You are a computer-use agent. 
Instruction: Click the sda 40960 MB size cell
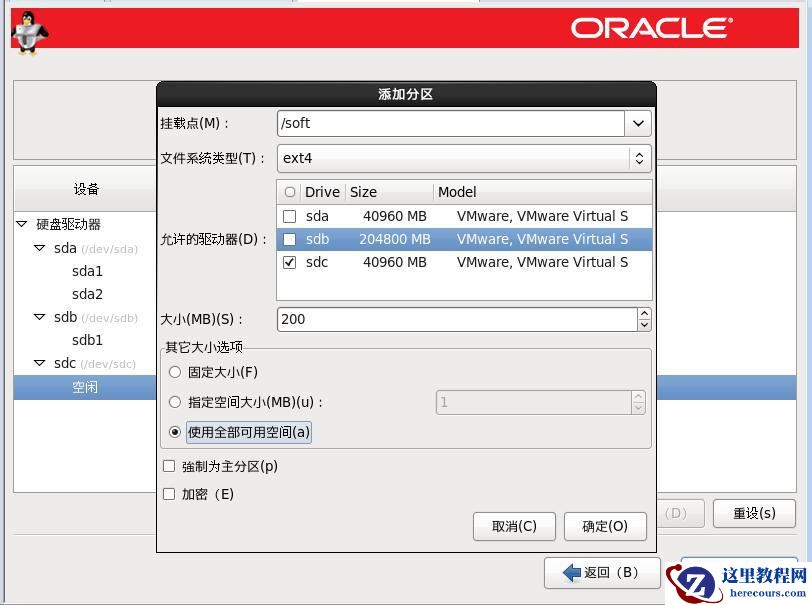tap(395, 216)
